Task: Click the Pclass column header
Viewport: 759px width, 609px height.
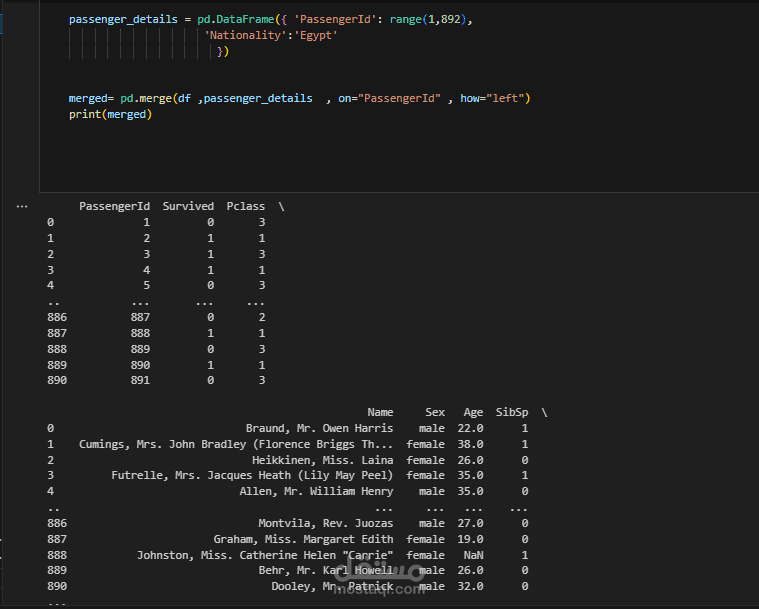Action: [245, 206]
